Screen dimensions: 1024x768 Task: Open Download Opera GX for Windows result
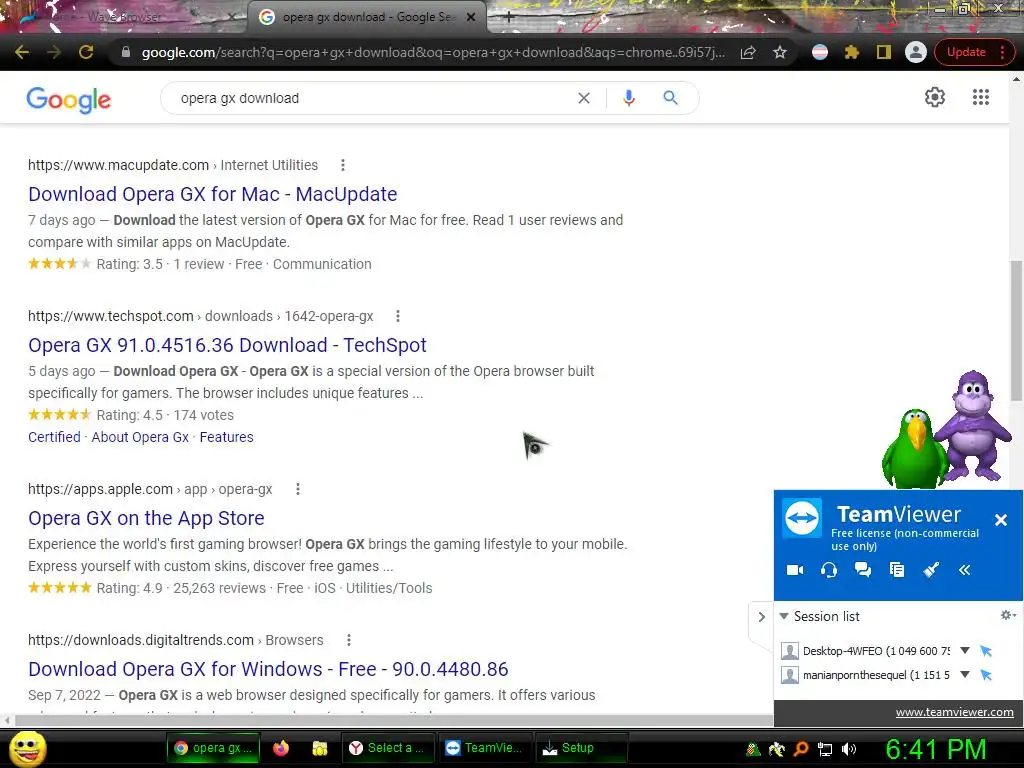point(268,669)
